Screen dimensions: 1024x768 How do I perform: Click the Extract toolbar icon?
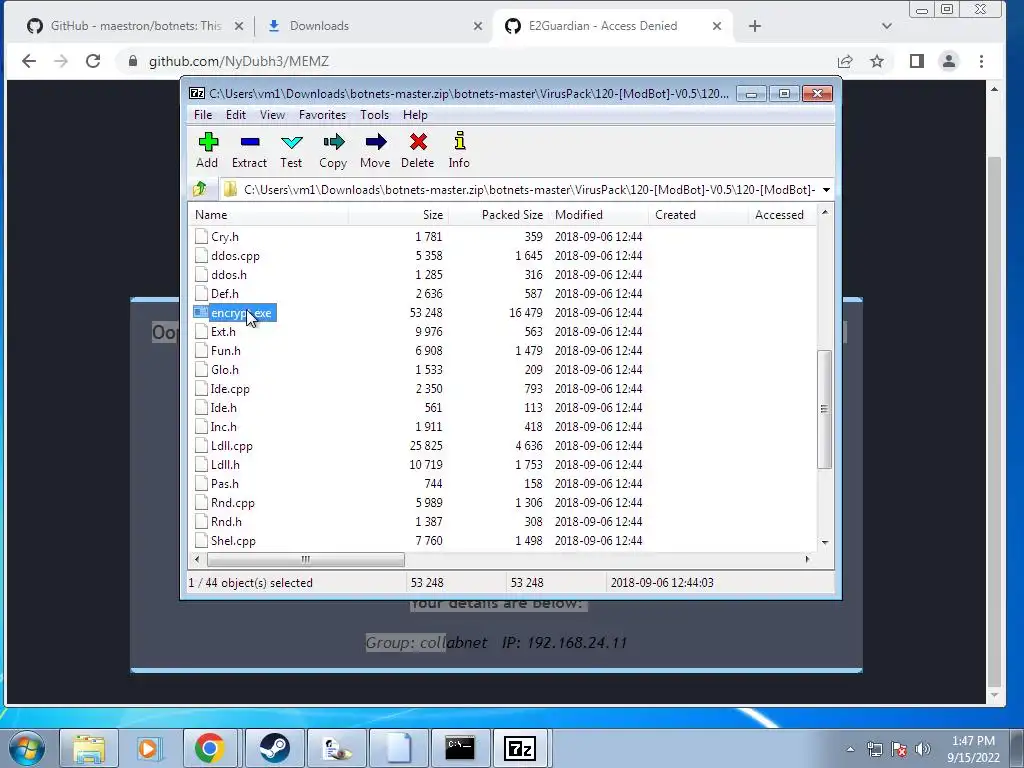[x=249, y=150]
